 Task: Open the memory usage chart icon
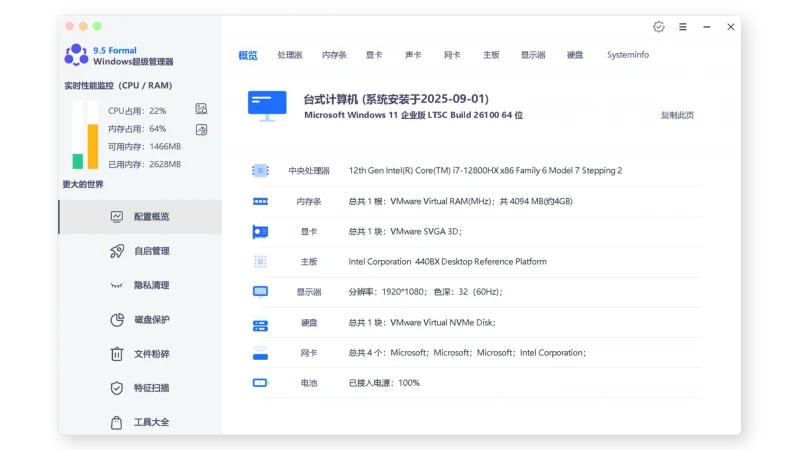click(x=202, y=130)
